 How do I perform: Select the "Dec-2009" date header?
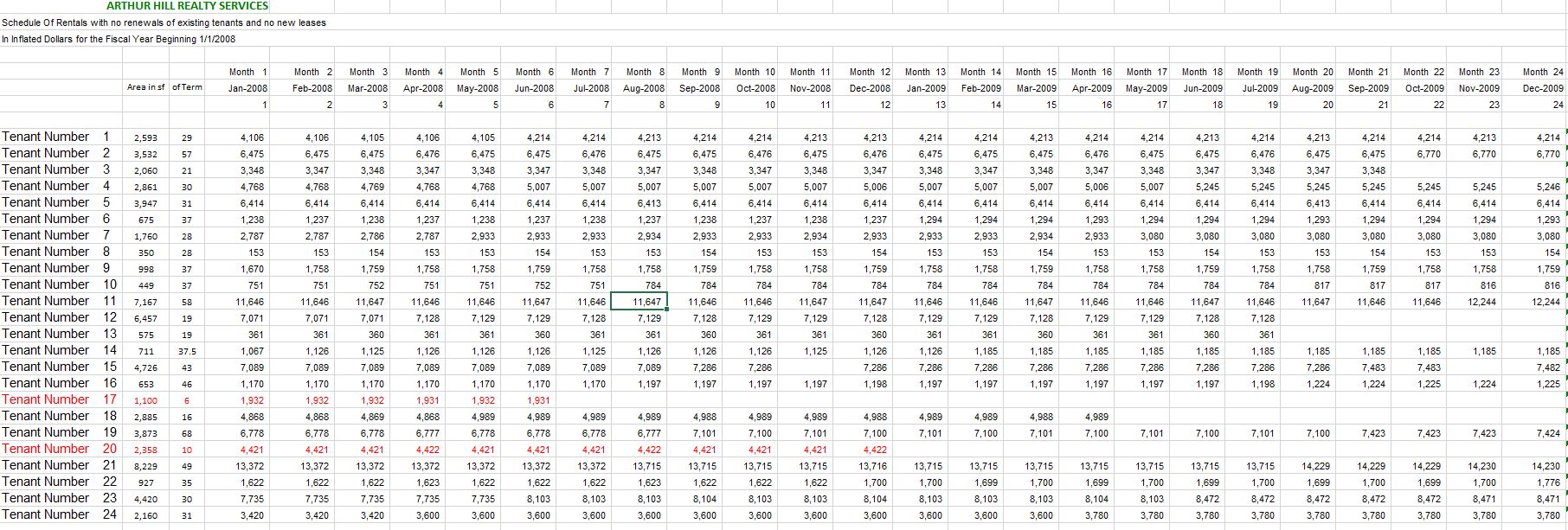click(1543, 88)
